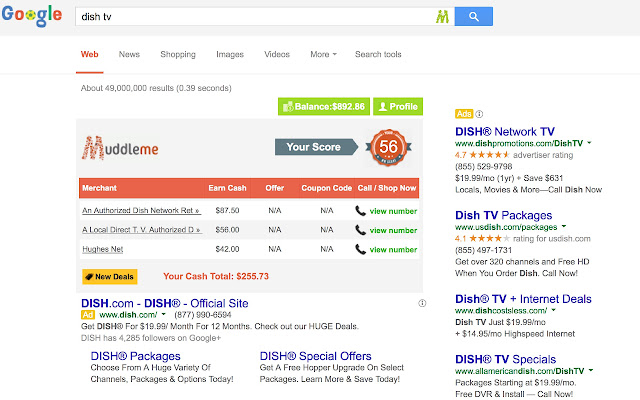Expand dropdown arrow next to dishpromotions.com URL
Screen dimensions: 640x400
coord(589,143)
